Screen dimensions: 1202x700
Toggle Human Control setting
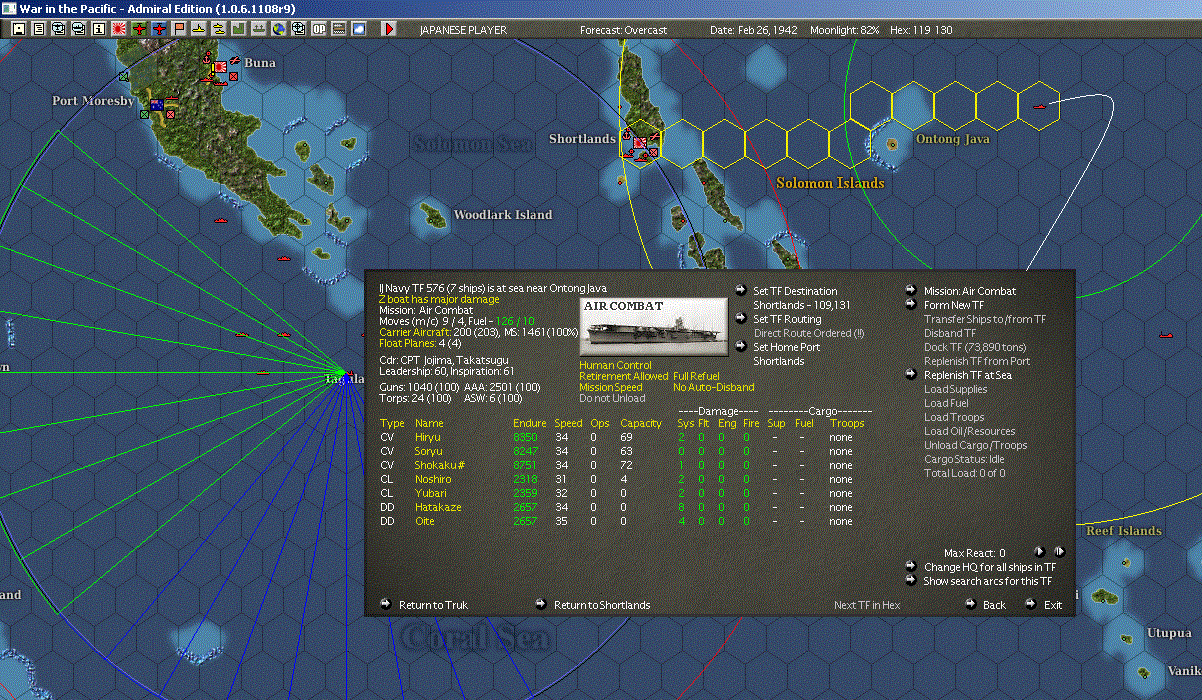[x=614, y=366]
